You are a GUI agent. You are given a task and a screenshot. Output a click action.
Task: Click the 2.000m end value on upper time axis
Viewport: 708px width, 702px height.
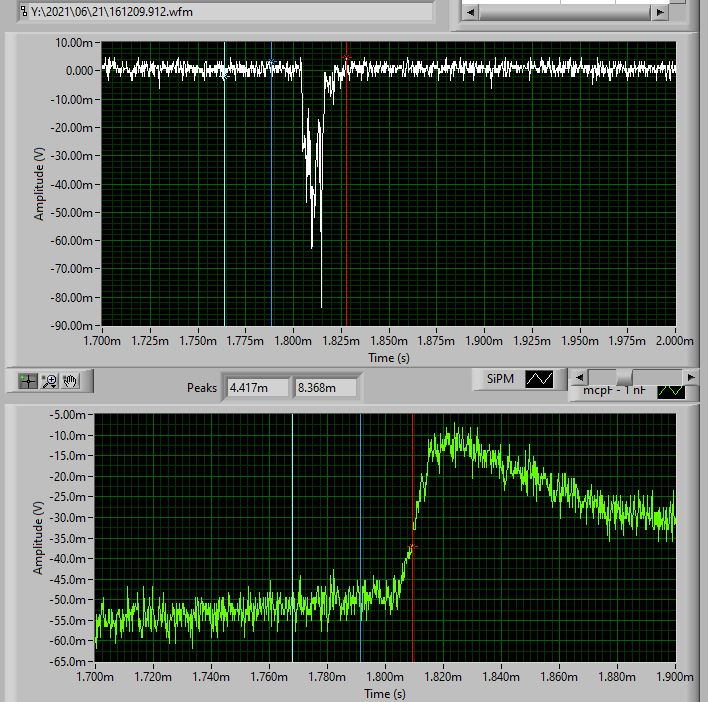point(674,341)
